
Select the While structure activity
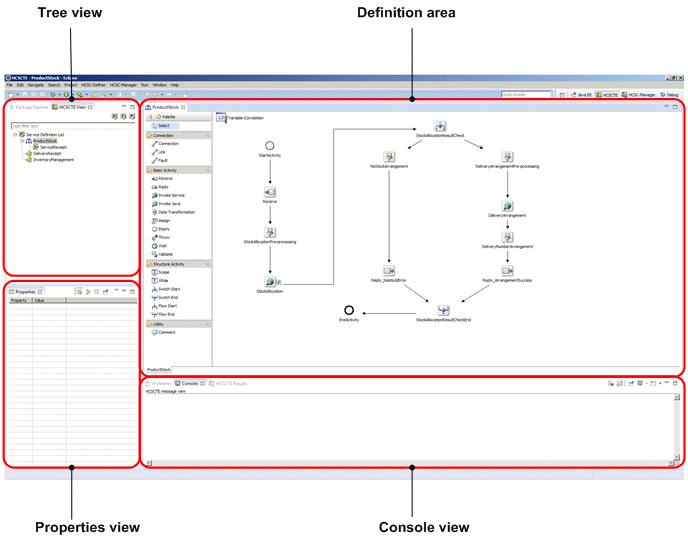coord(160,280)
